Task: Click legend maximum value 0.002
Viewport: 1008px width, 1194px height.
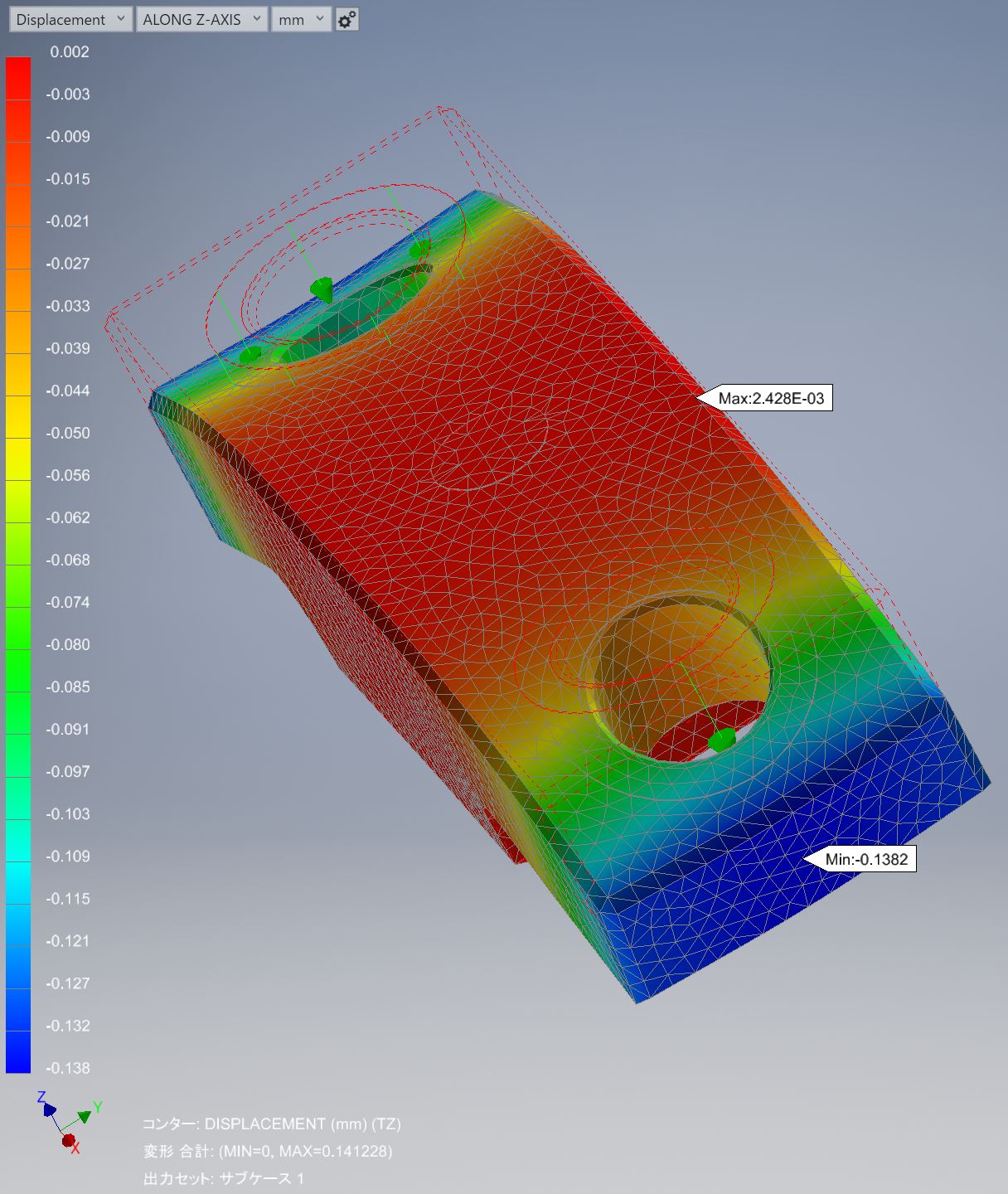Action: 70,51
